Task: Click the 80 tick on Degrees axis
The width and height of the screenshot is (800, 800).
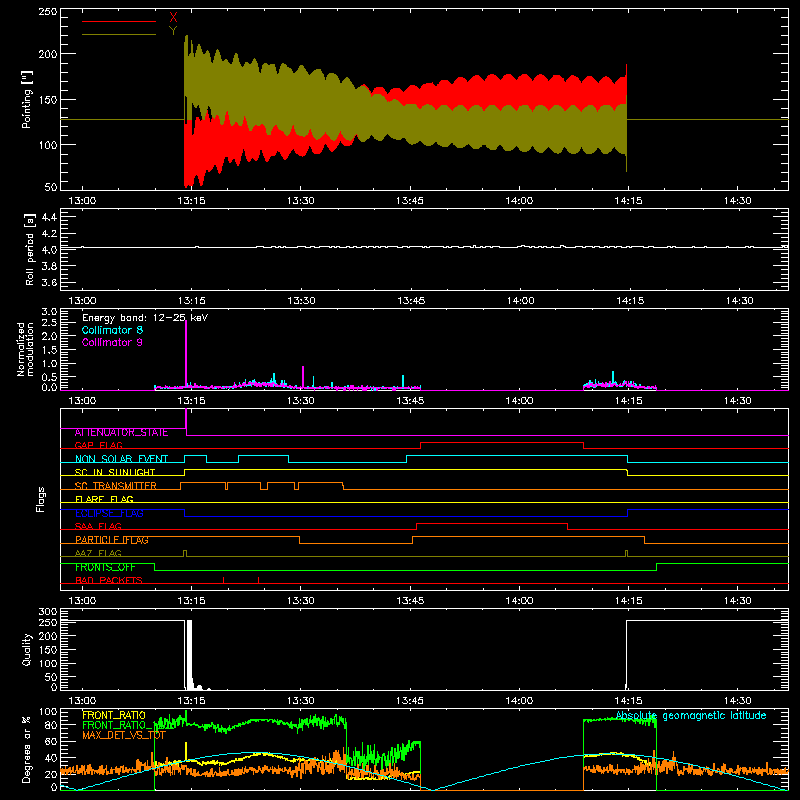Action: pyautogui.click(x=51, y=725)
